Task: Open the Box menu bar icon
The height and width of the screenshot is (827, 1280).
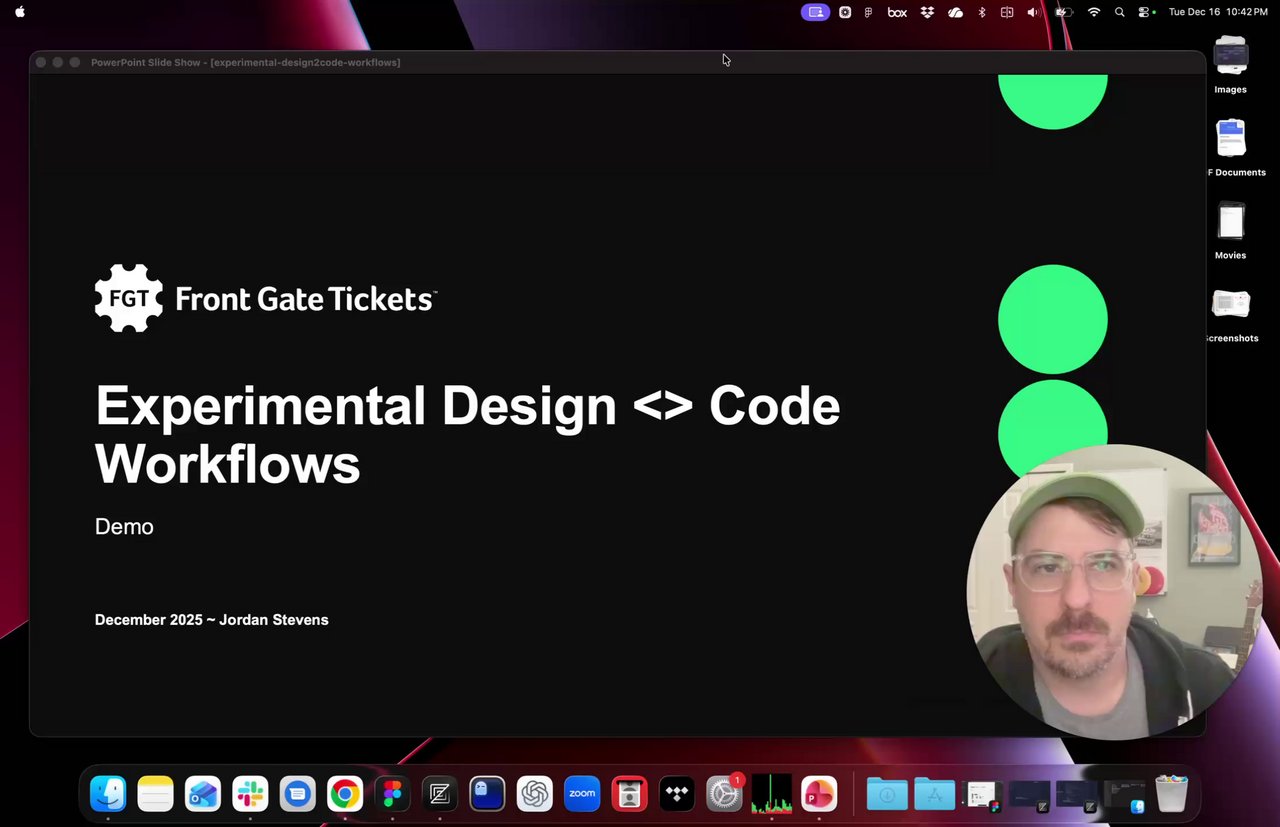Action: pos(897,12)
